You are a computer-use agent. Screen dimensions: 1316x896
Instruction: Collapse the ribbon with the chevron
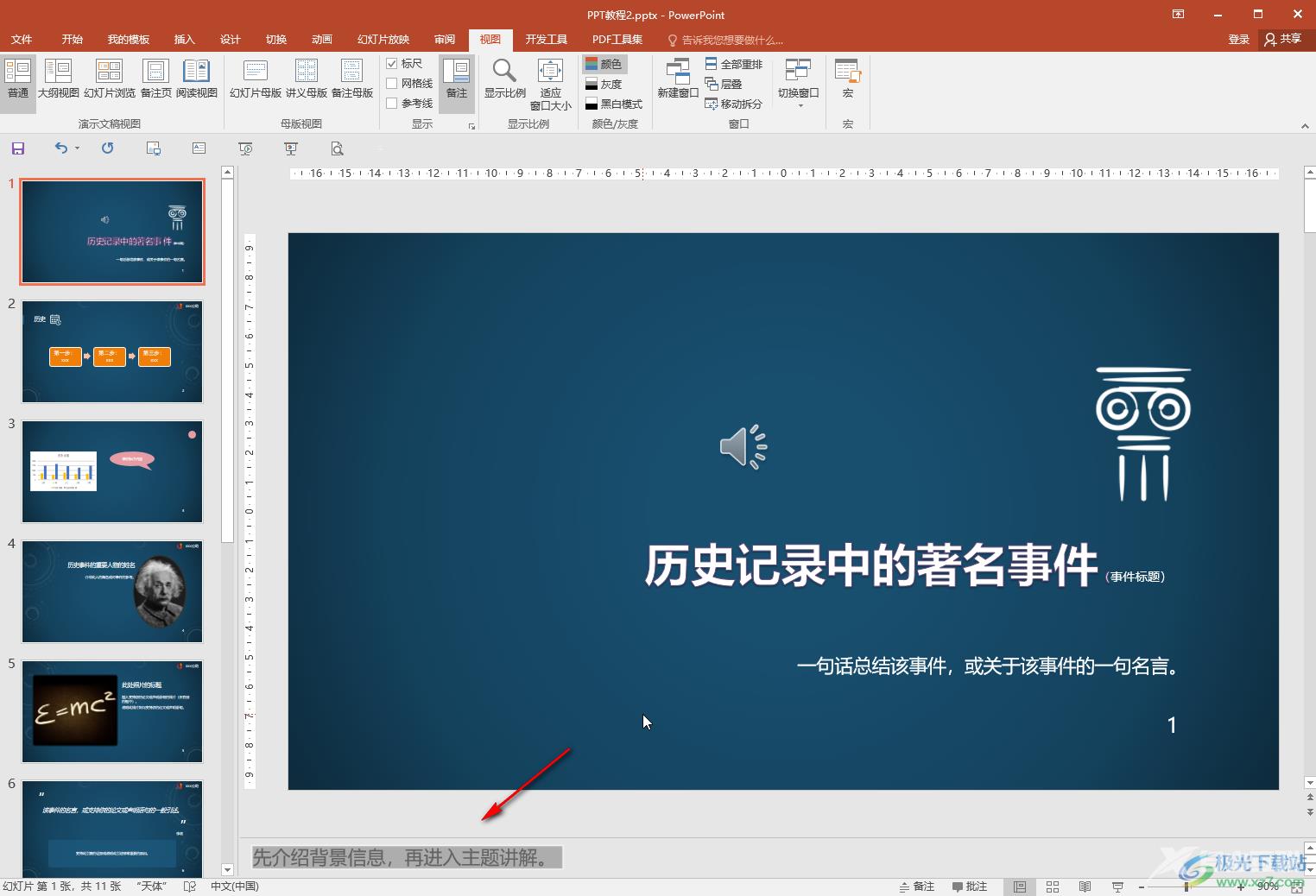pos(1305,126)
